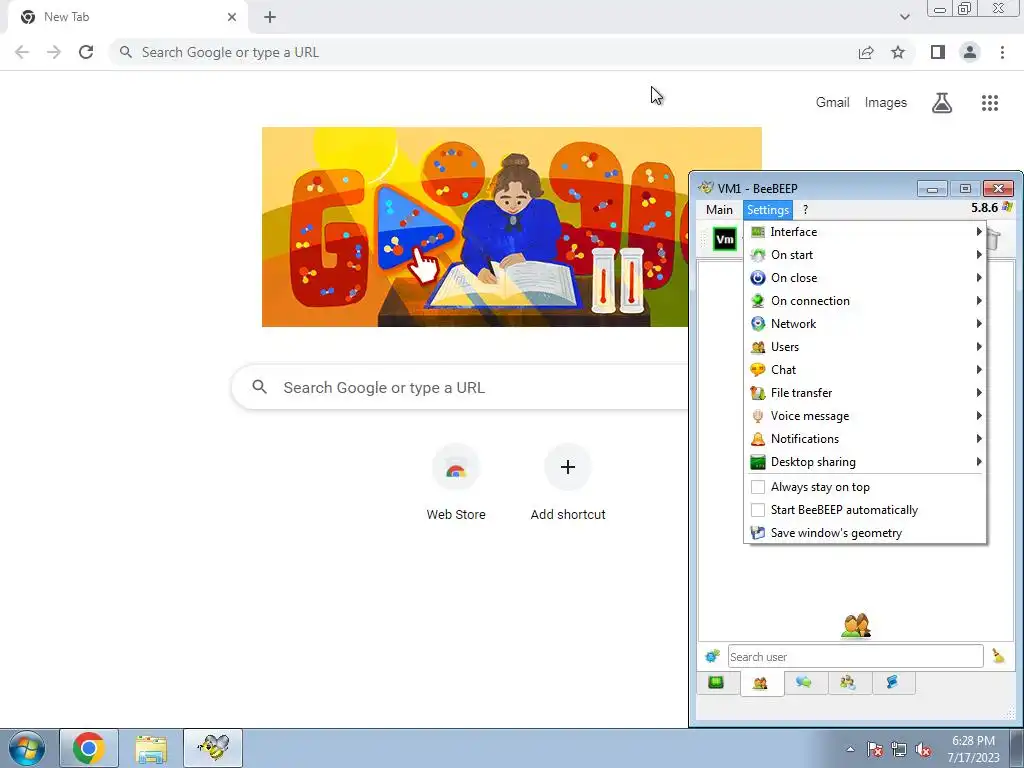Image resolution: width=1024 pixels, height=768 pixels.
Task: Open the On start settings entry
Action: (865, 255)
